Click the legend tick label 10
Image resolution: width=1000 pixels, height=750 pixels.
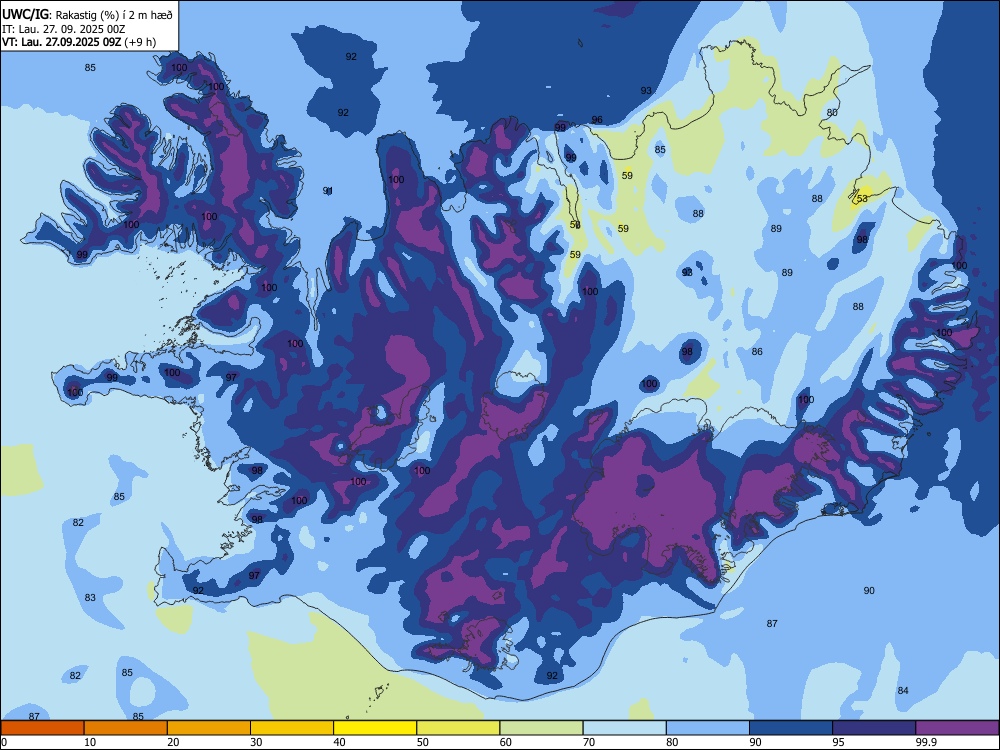click(90, 742)
